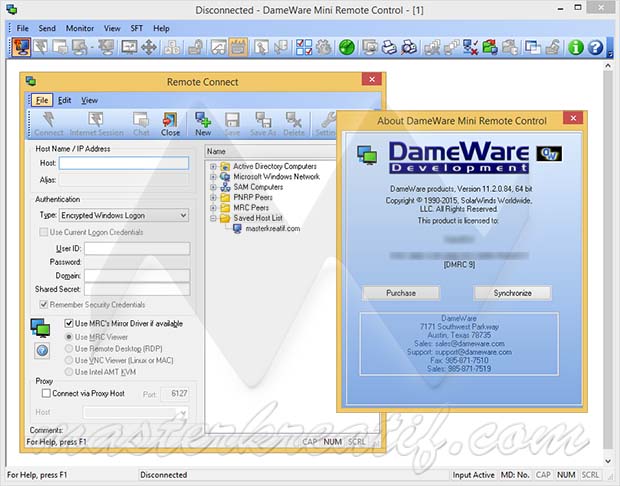Collapse Saved Host List node
This screenshot has height=486, width=620.
tap(213, 218)
